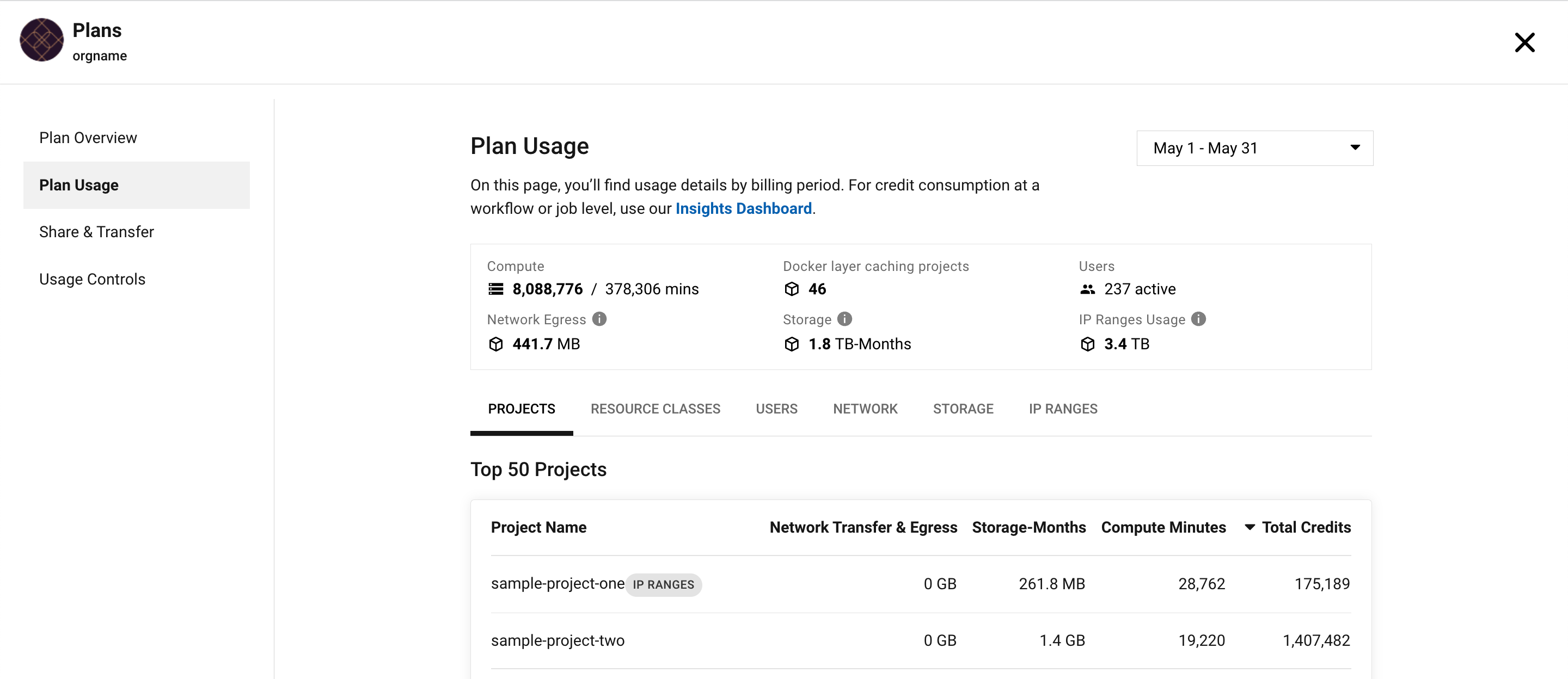Open the sample-project-two row
1568x679 pixels.
(x=920, y=641)
